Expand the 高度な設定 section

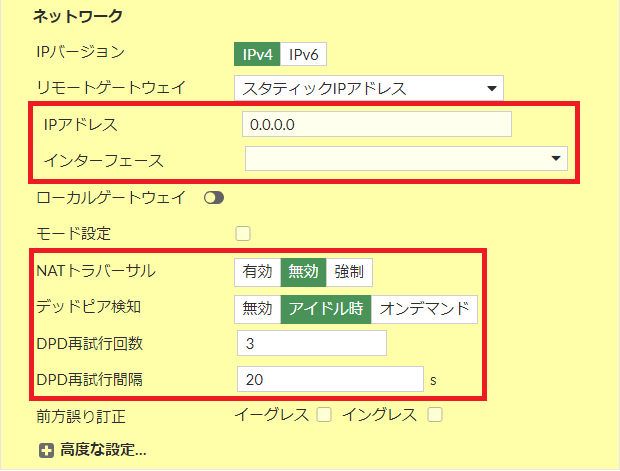coord(103,450)
